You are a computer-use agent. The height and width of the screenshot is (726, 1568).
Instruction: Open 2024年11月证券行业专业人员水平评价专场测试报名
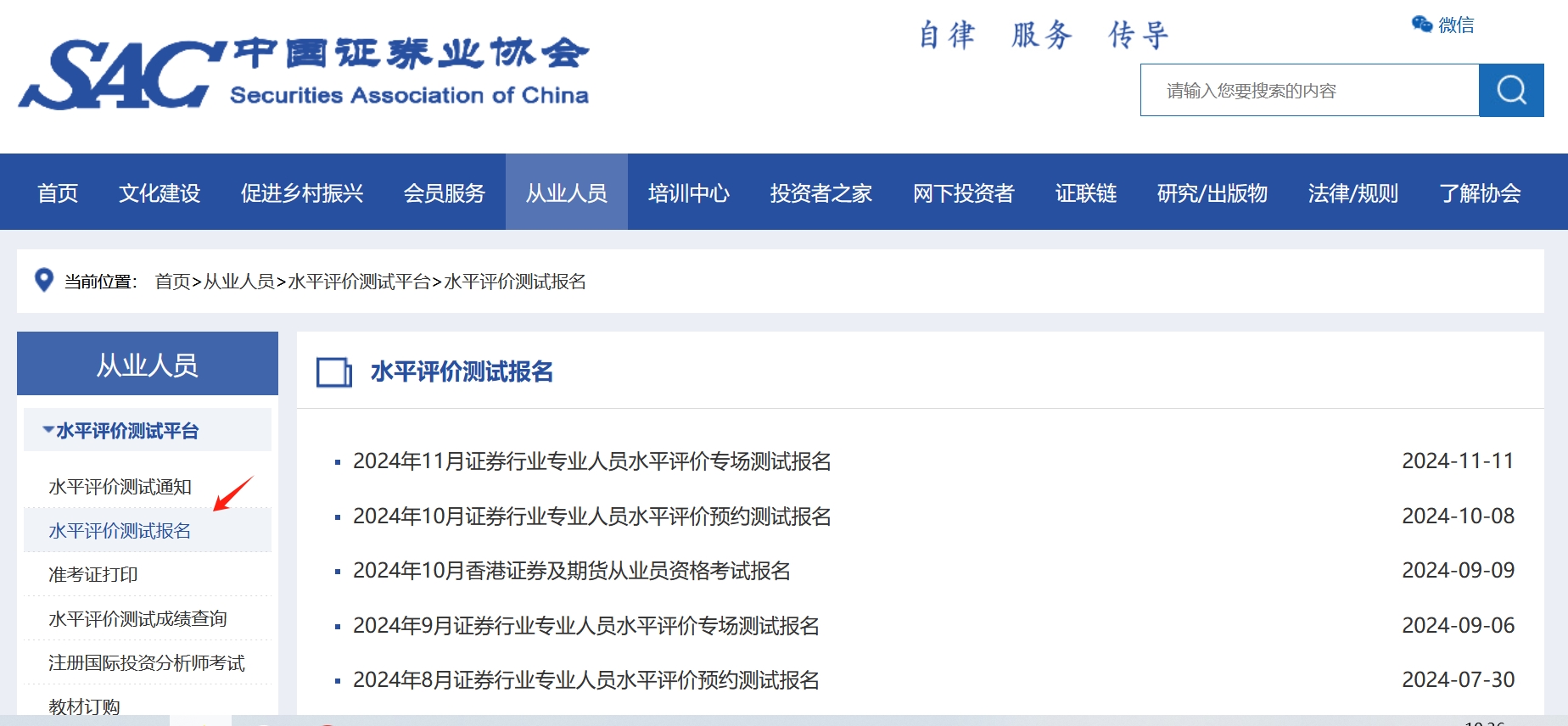coord(592,461)
